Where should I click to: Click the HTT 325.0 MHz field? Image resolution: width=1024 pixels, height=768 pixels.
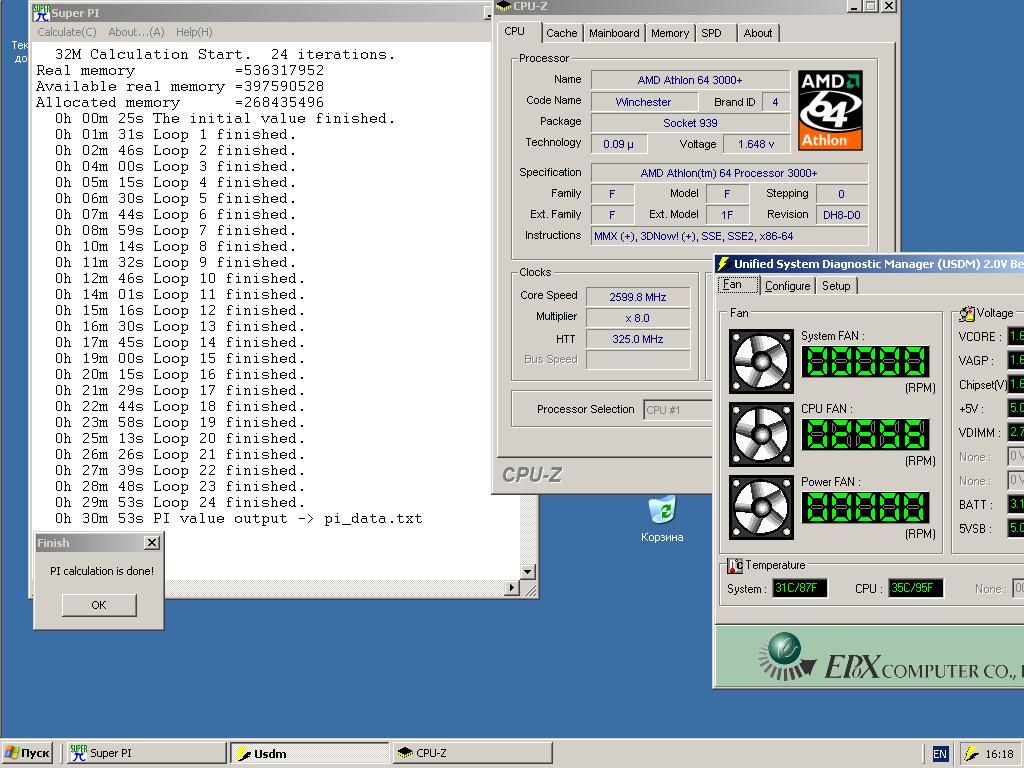[x=638, y=339]
